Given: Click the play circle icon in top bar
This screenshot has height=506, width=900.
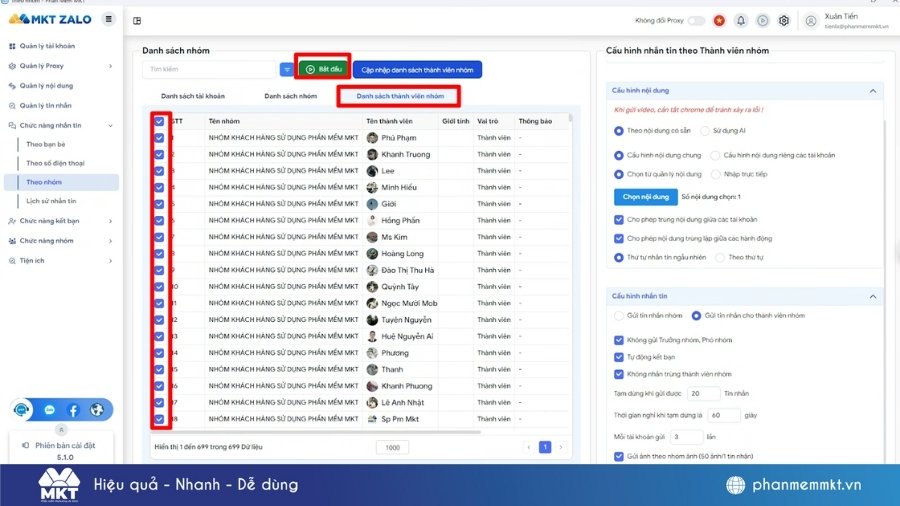Looking at the screenshot, I should (x=762, y=21).
